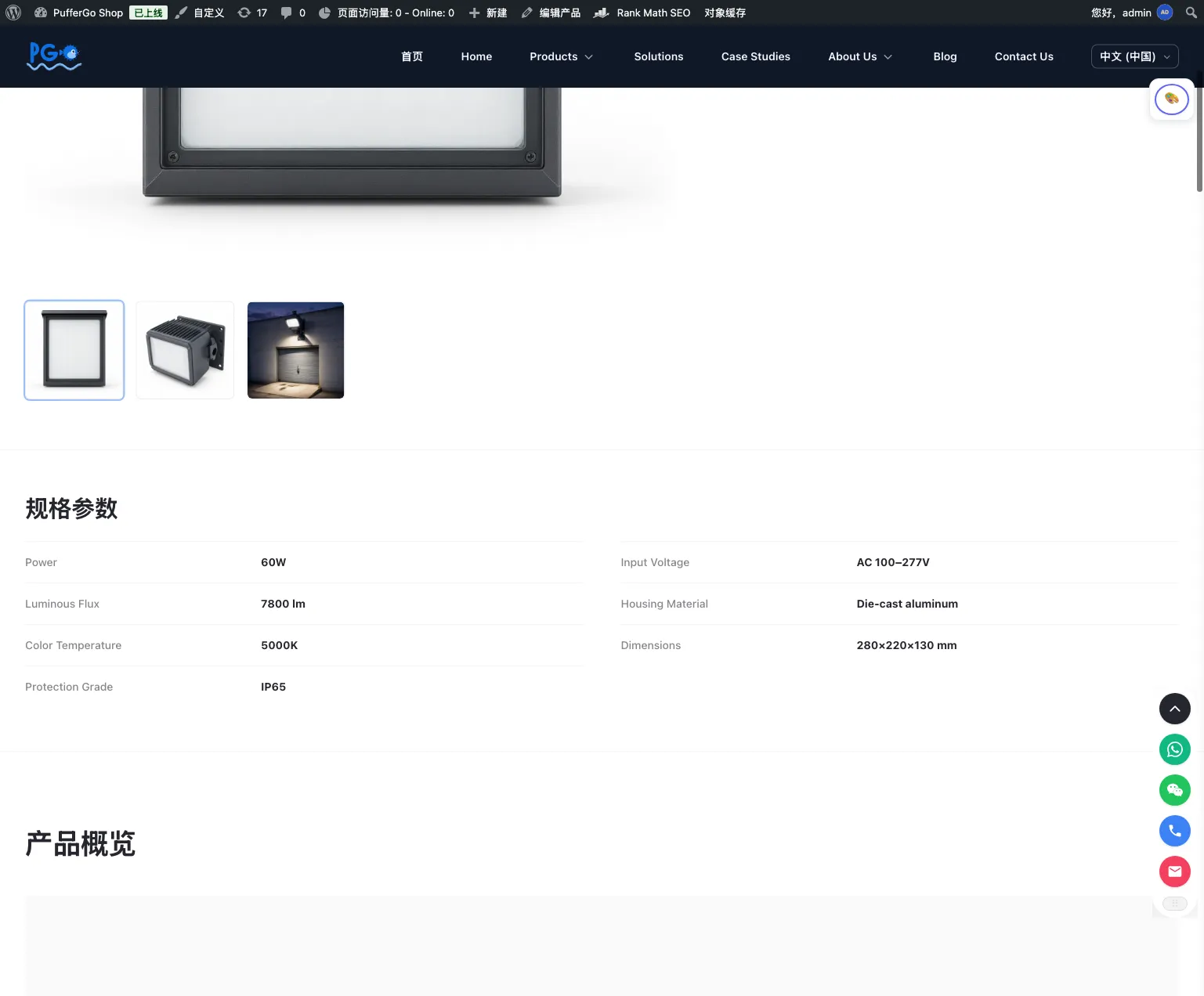Viewport: 1204px width, 996px height.
Task: Click the back-to-top arrow button
Action: point(1175,709)
